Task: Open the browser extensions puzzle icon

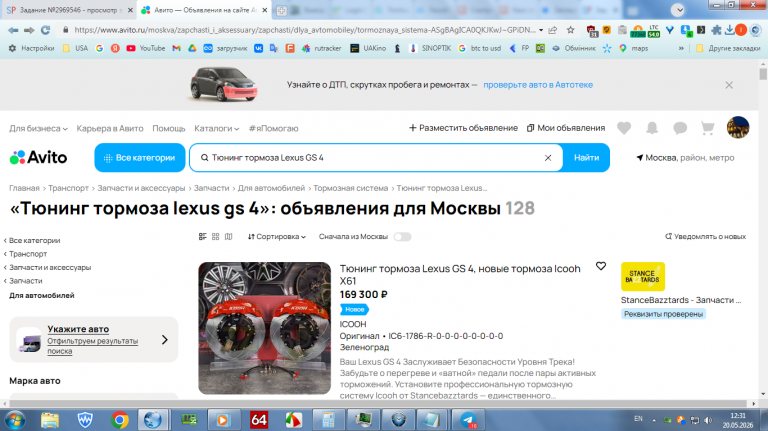Action: pos(716,30)
